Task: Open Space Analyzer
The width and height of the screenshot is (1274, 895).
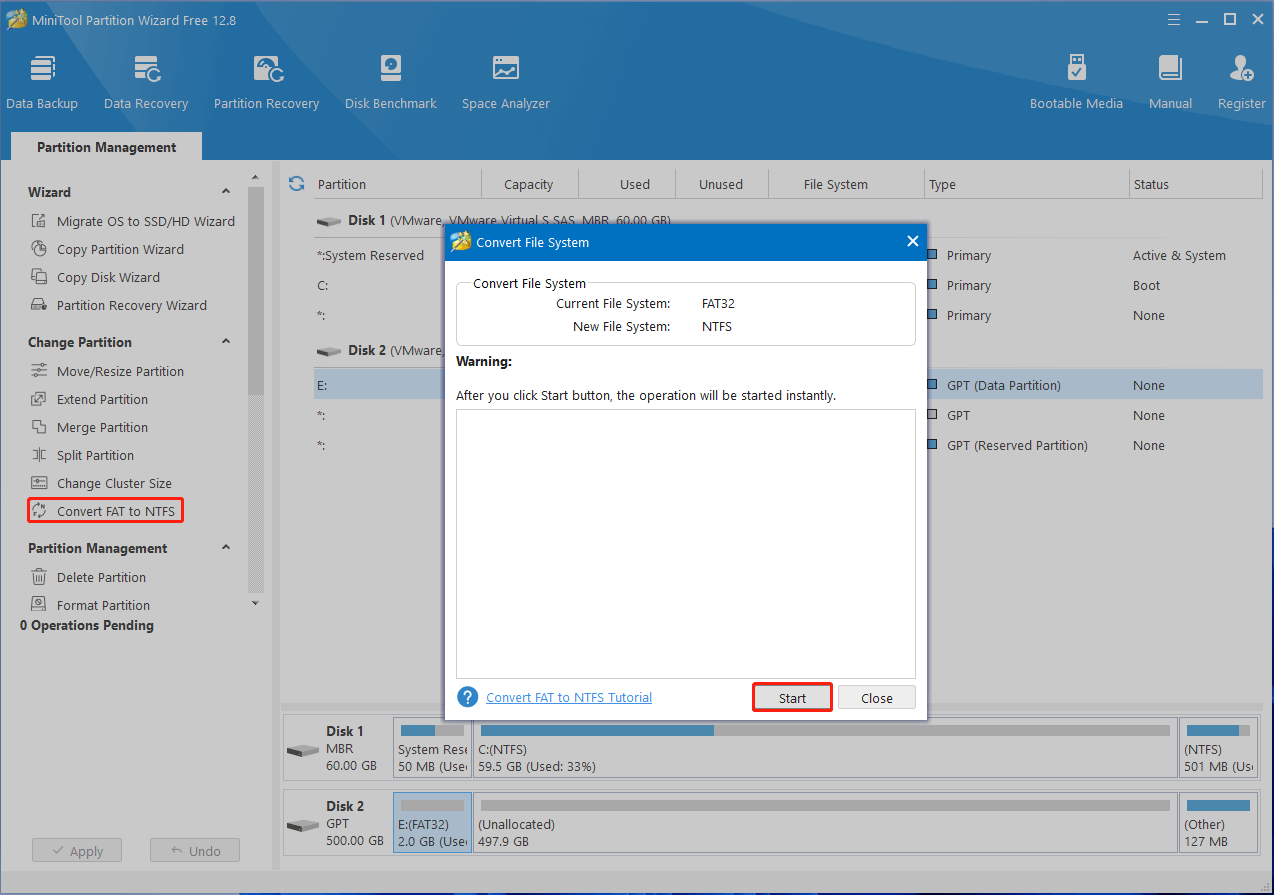Action: [x=506, y=82]
